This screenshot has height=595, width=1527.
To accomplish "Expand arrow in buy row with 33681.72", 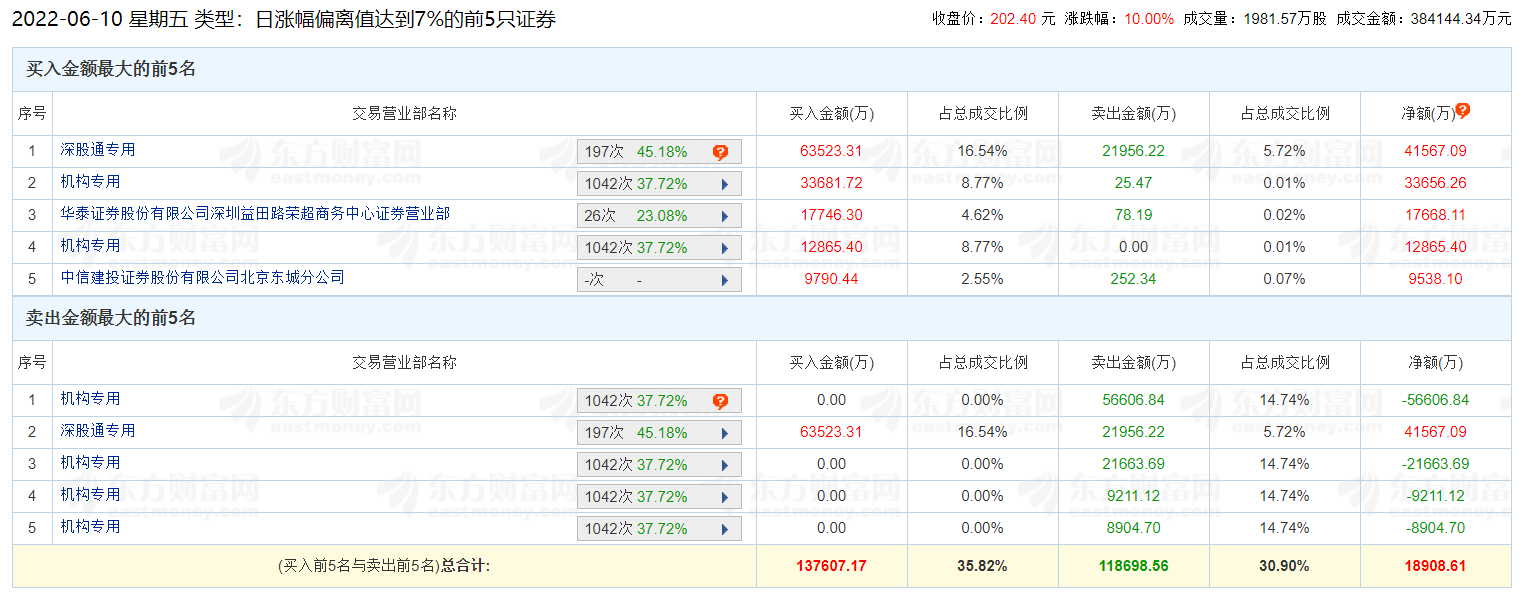I will [724, 184].
